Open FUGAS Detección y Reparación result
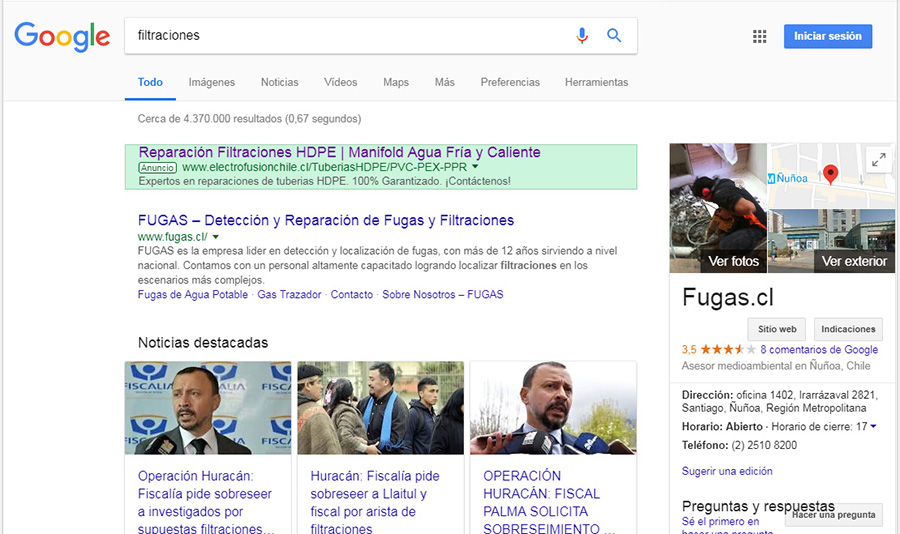Viewport: 900px width, 534px height. pos(325,220)
